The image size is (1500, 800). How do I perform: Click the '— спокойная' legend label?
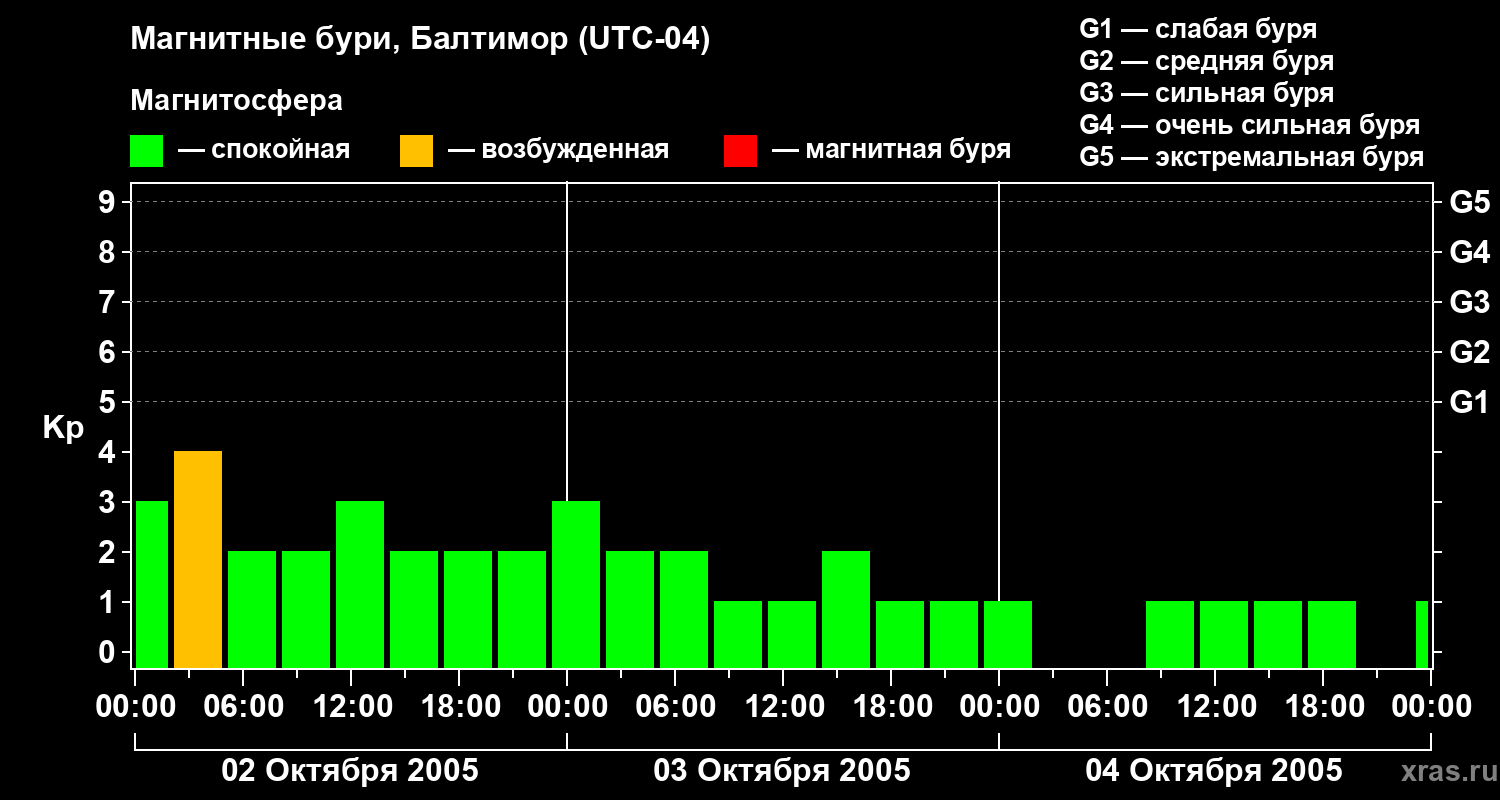tap(264, 150)
